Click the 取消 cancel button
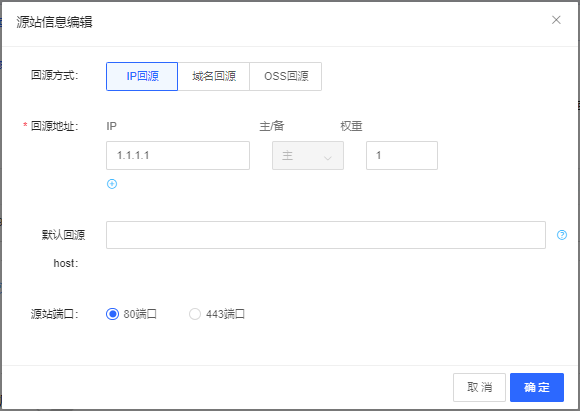The height and width of the screenshot is (411, 580). tap(479, 387)
